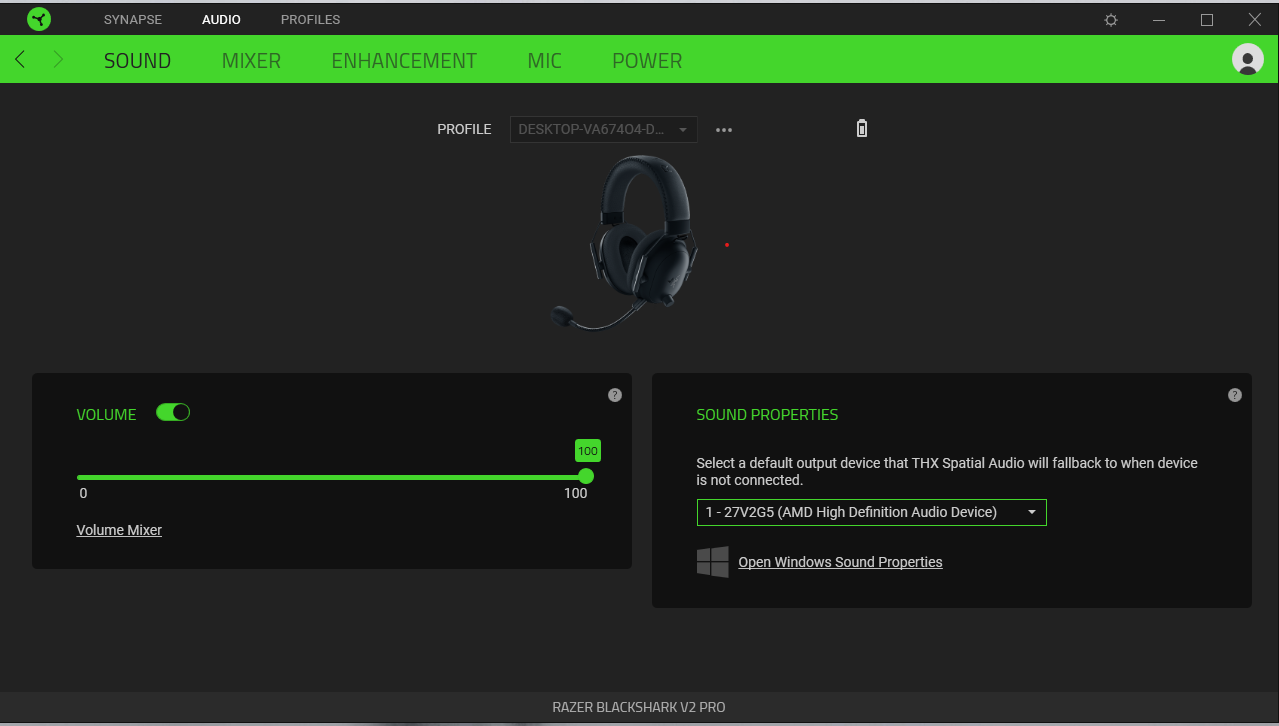Click the battery status icon
Viewport: 1279px width, 726px height.
862,128
